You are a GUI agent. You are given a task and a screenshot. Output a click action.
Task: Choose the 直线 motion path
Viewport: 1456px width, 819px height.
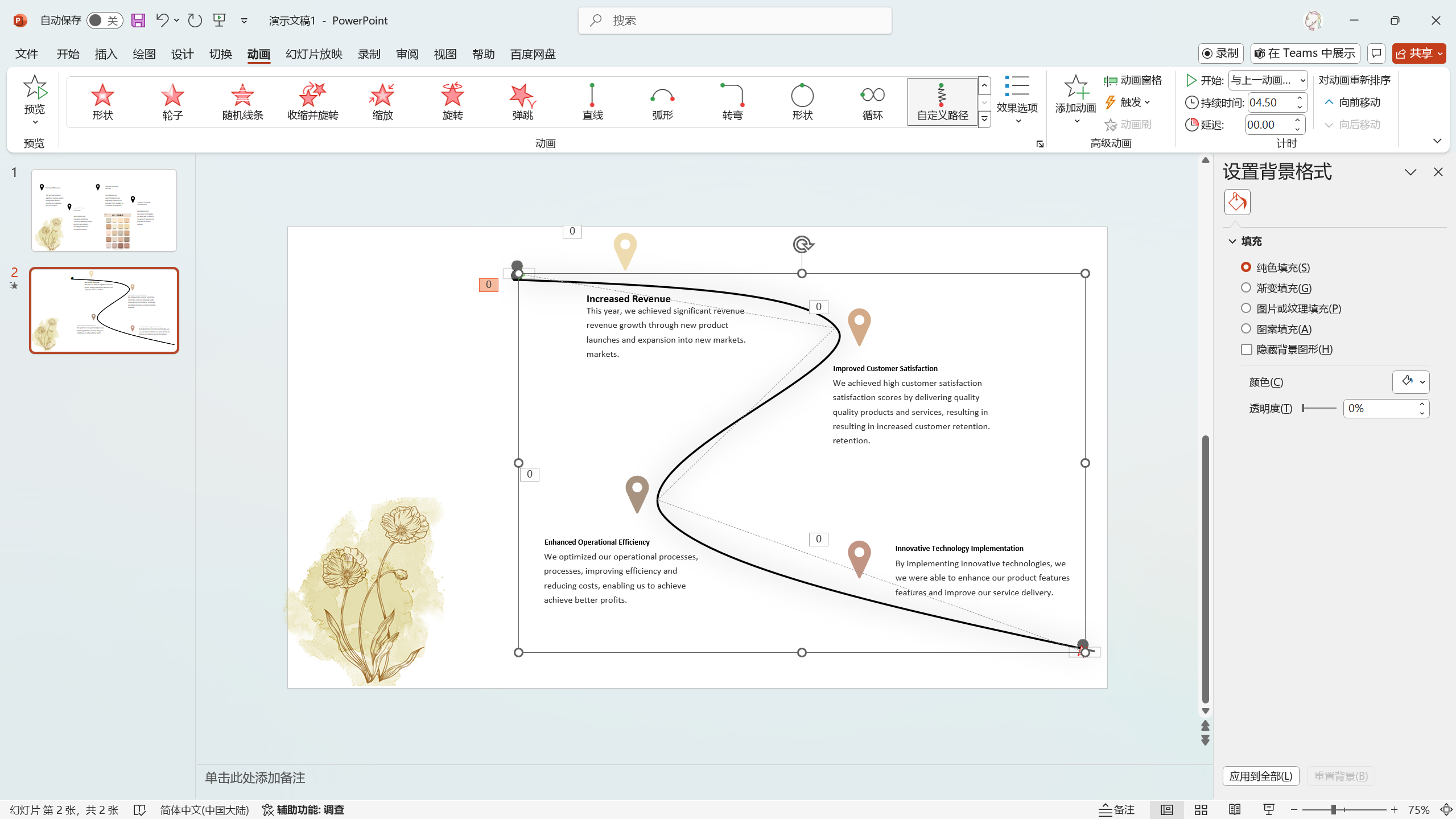(x=592, y=102)
